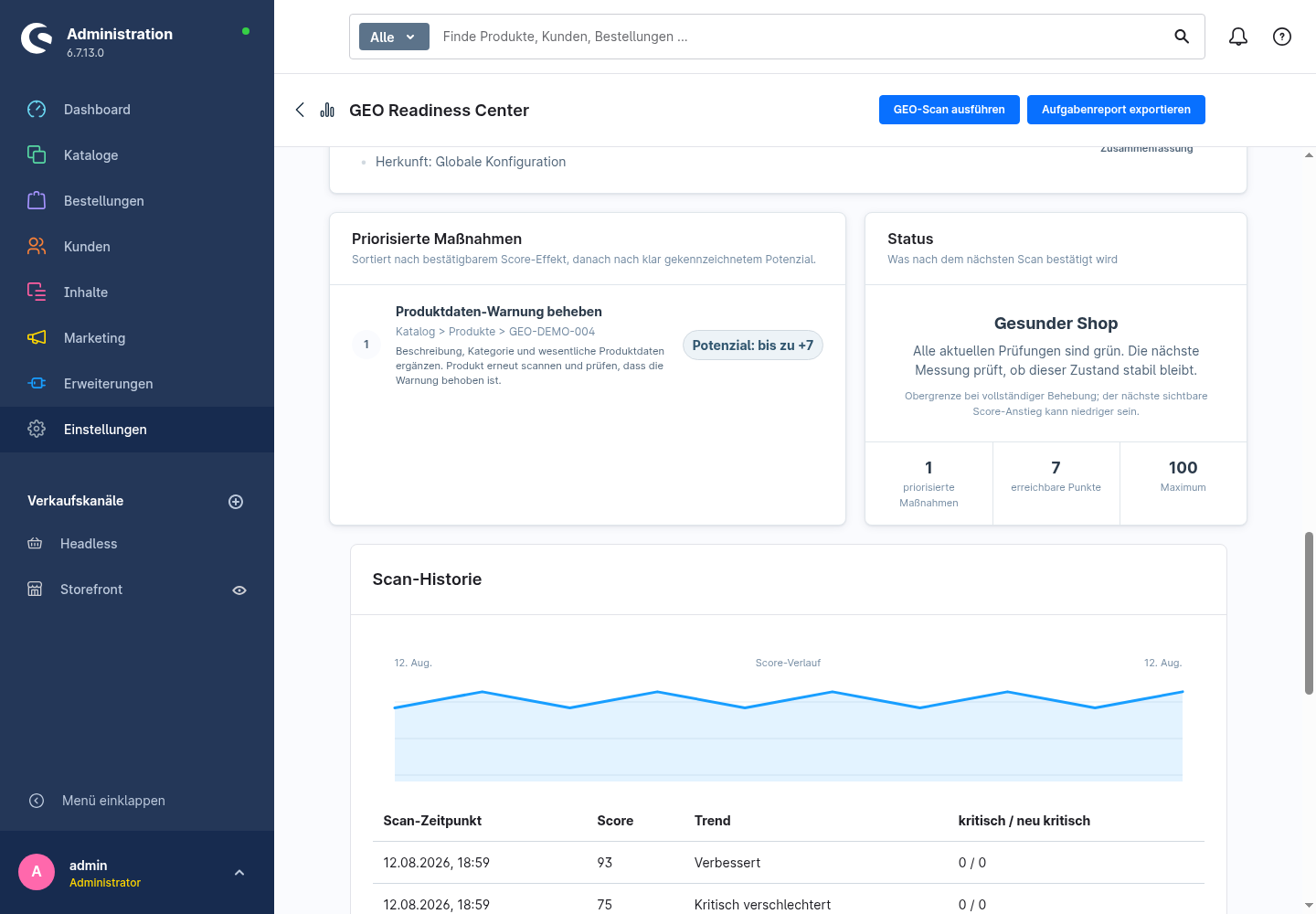Click the bar chart icon beside the title
This screenshot has width=1316, height=914.
click(327, 110)
